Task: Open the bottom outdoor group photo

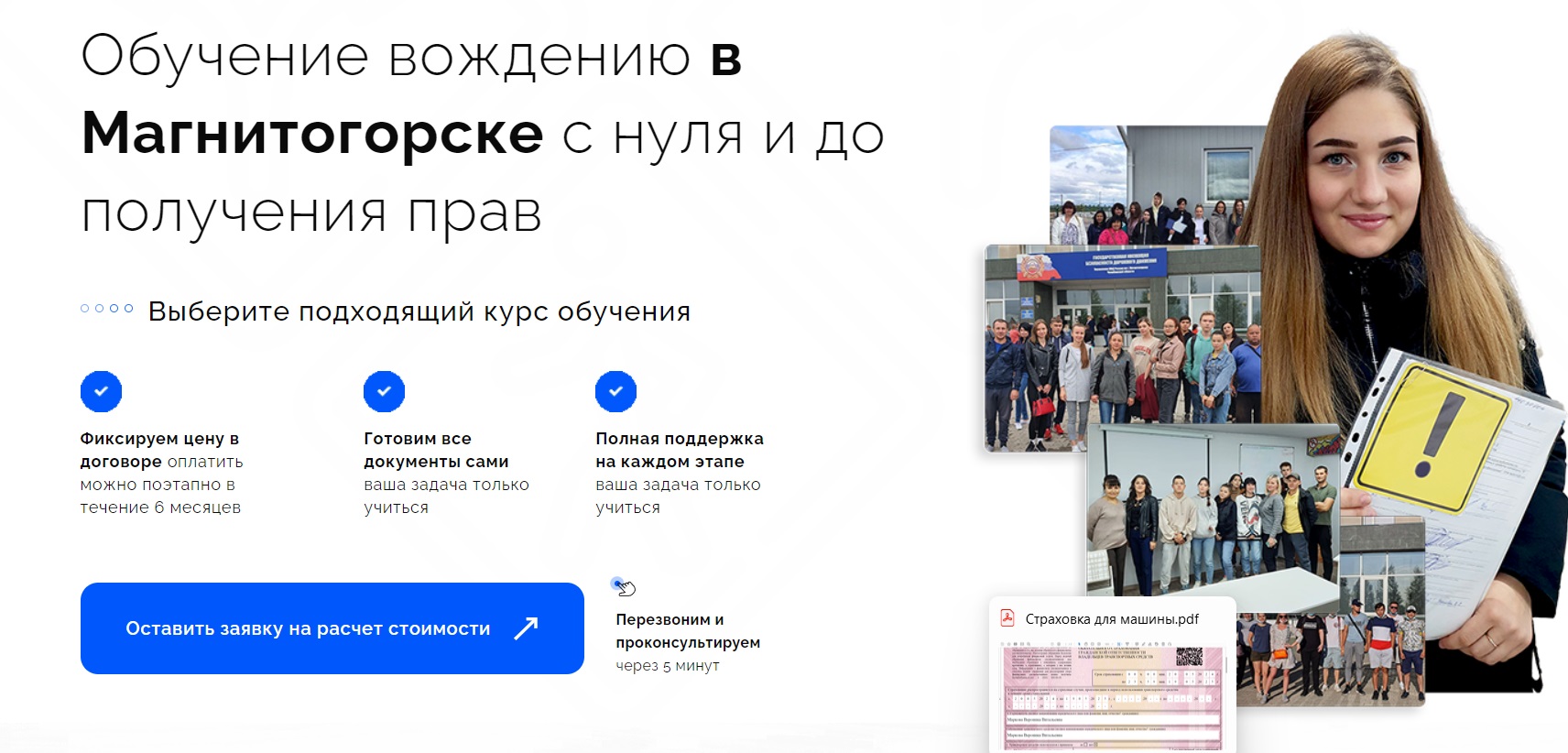Action: pyautogui.click(x=1330, y=652)
